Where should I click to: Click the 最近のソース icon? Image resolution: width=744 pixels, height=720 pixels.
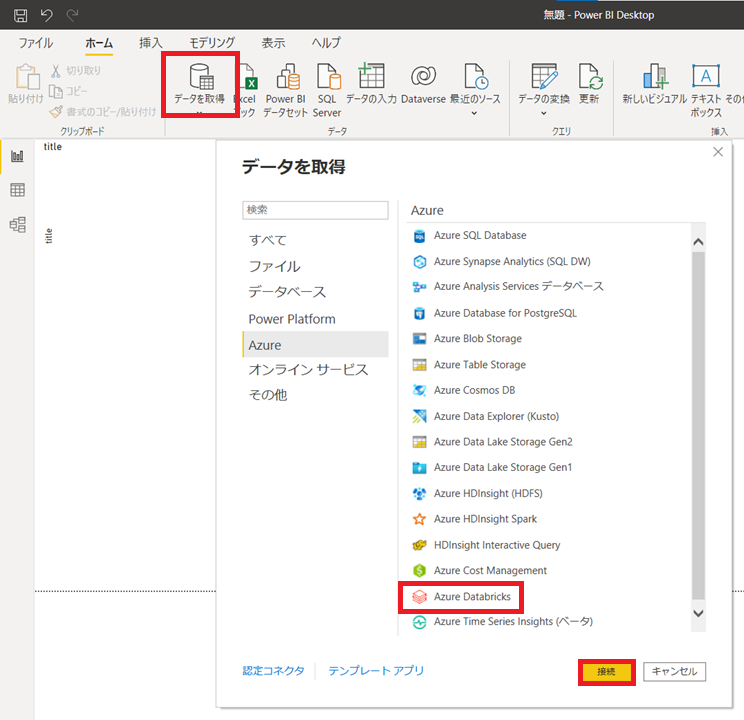click(475, 76)
